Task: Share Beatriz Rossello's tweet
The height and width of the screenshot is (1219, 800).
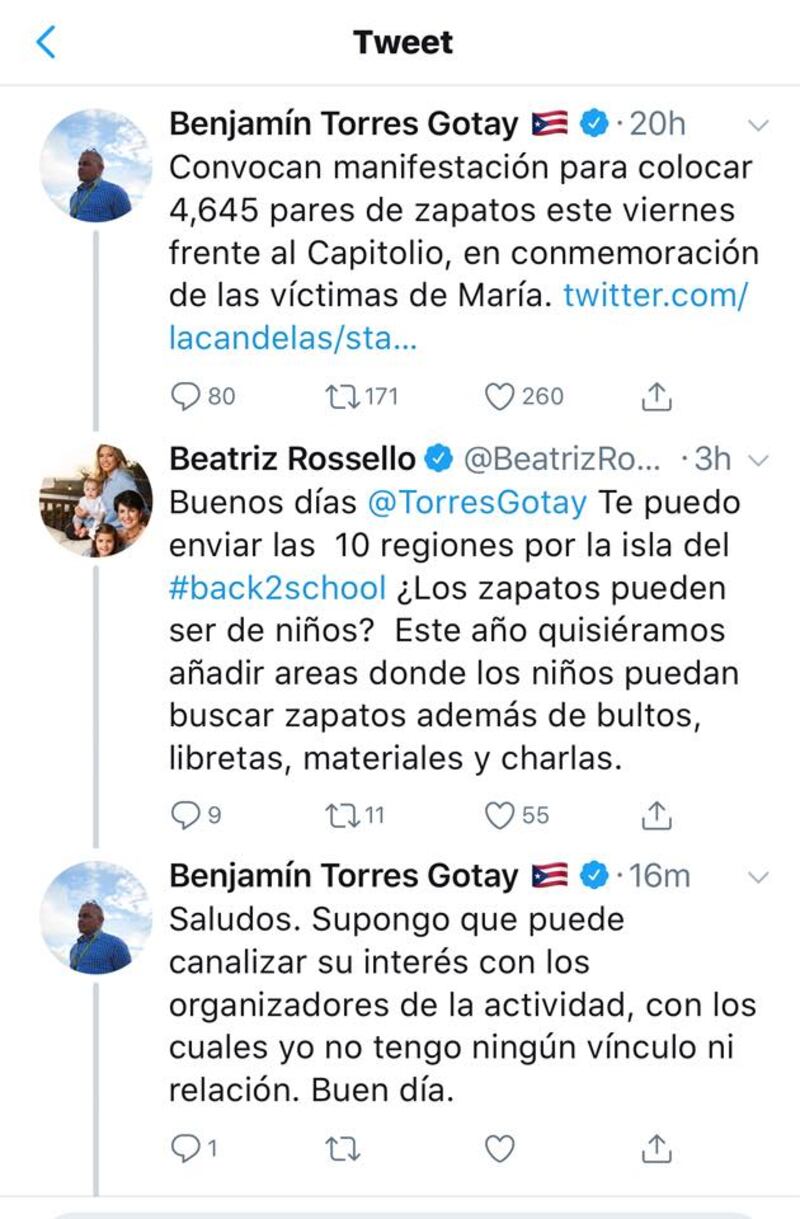Action: [655, 816]
